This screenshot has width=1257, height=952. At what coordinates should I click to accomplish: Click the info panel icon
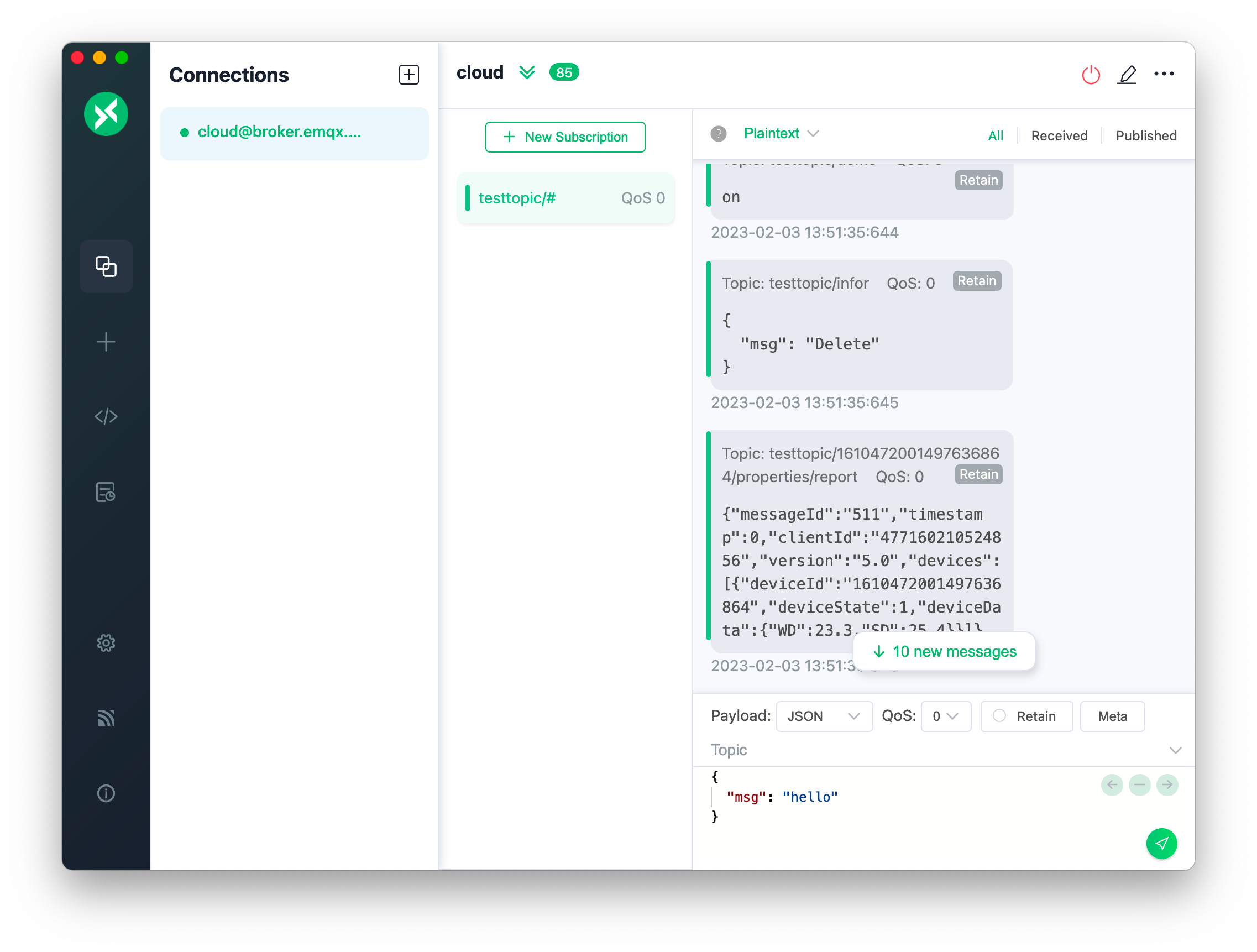point(106,793)
